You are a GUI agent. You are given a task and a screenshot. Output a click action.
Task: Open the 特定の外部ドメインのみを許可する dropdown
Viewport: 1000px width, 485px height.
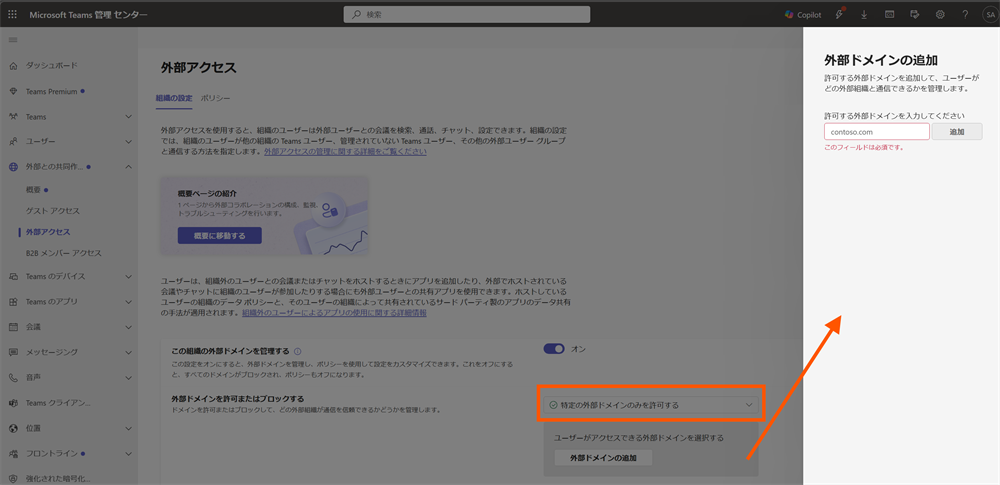click(x=651, y=405)
